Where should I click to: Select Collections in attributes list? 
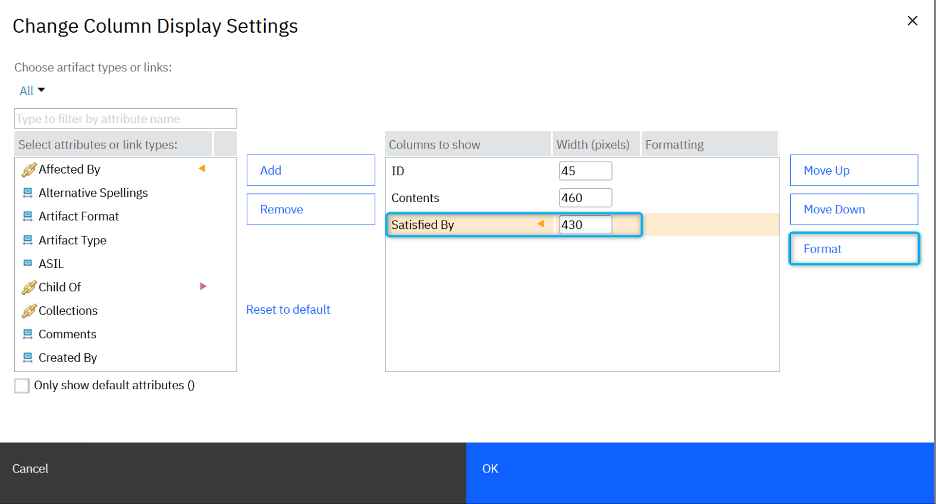pos(125,311)
